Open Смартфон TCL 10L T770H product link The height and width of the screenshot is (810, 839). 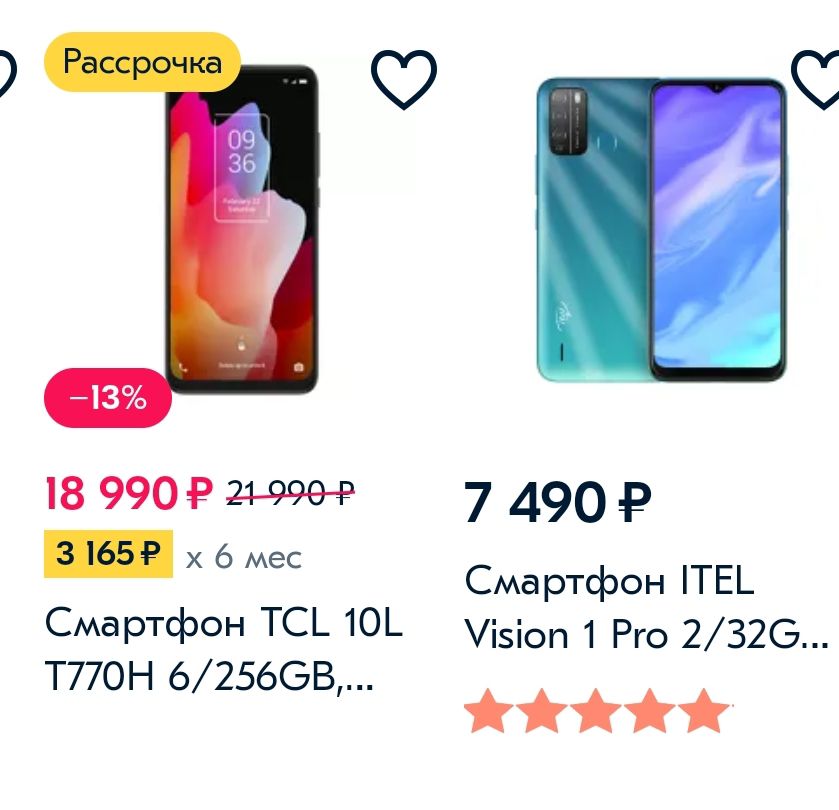224,649
